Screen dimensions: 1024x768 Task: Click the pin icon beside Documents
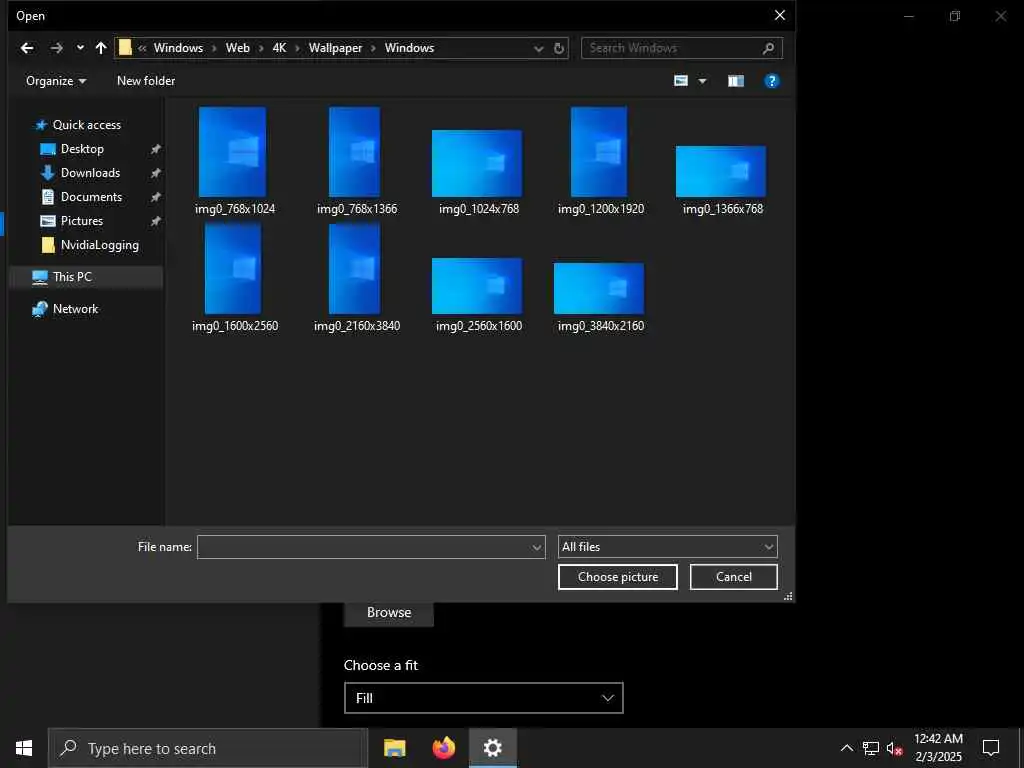(x=155, y=197)
